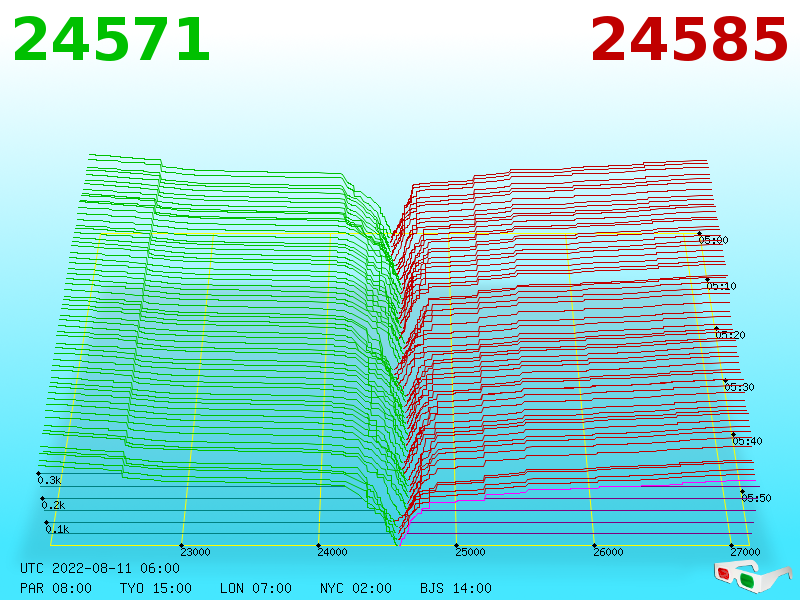This screenshot has height=600, width=800.
Task: Click the BJS 14:00 clock
Action: (456, 588)
